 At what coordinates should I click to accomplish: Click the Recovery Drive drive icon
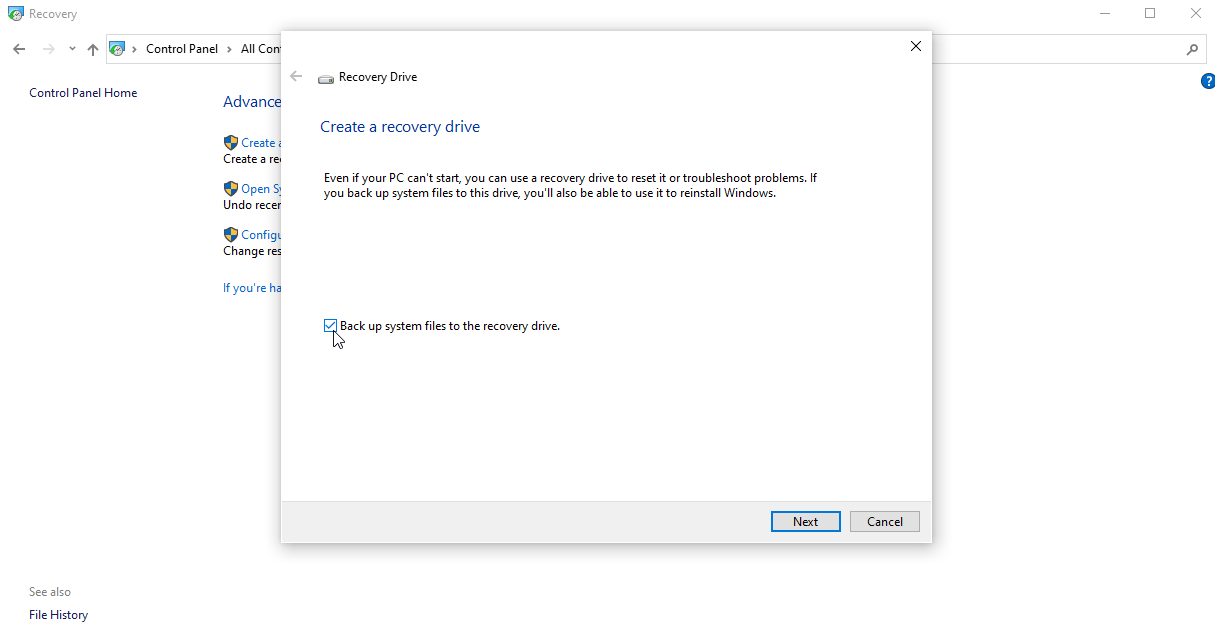326,78
